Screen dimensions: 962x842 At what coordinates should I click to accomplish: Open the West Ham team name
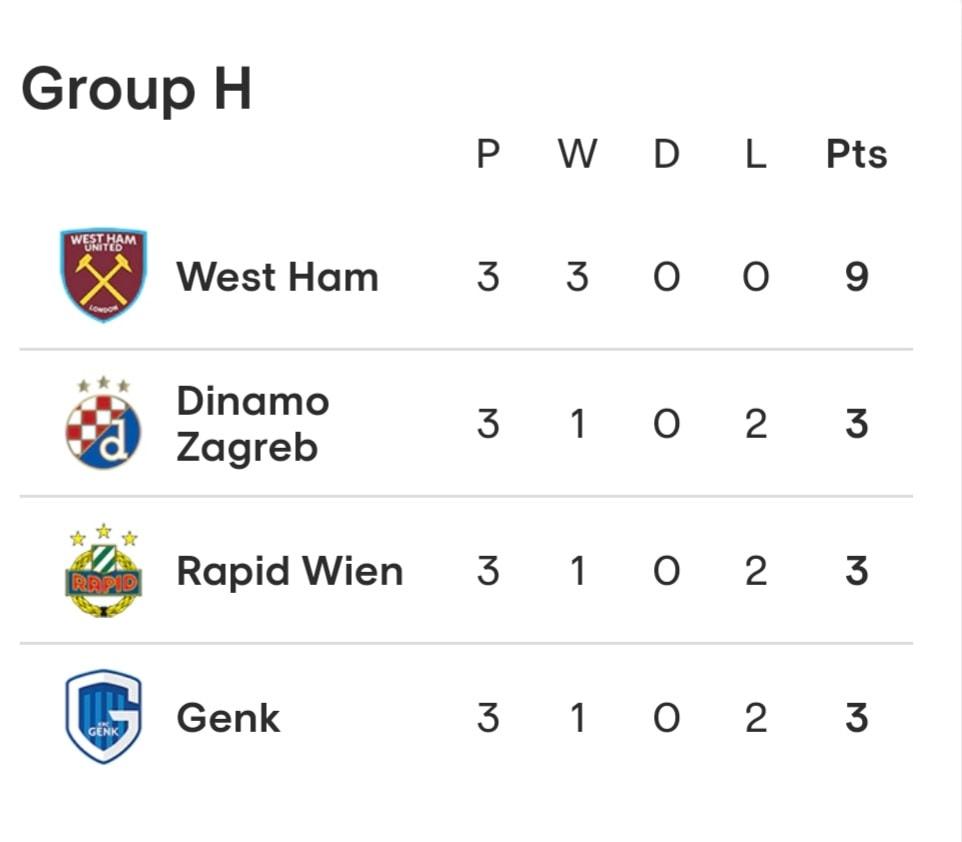(277, 277)
